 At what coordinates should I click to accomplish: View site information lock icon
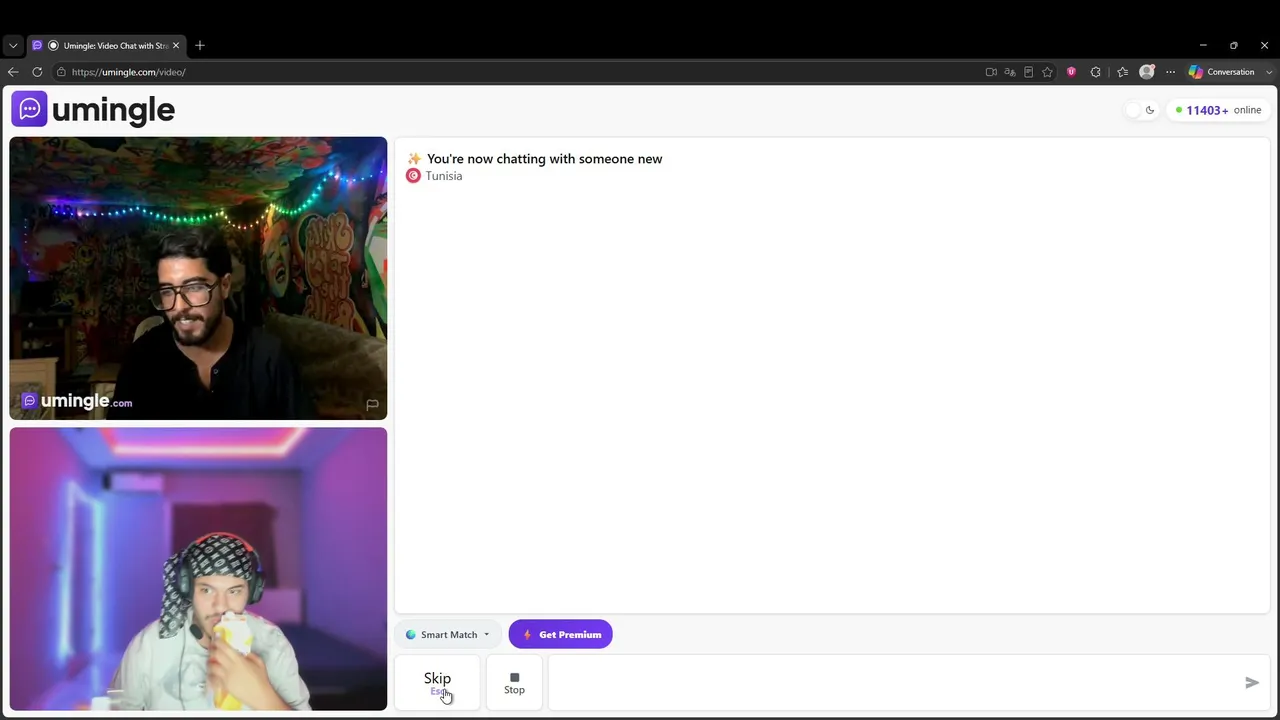(x=61, y=72)
